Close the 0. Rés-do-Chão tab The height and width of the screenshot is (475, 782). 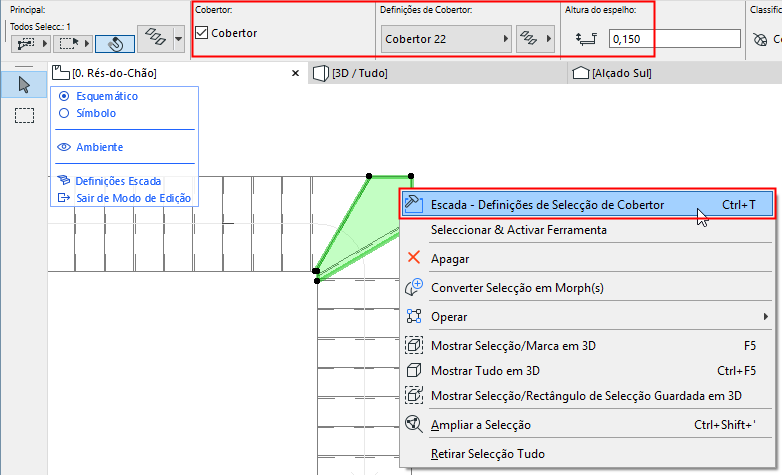[x=295, y=73]
